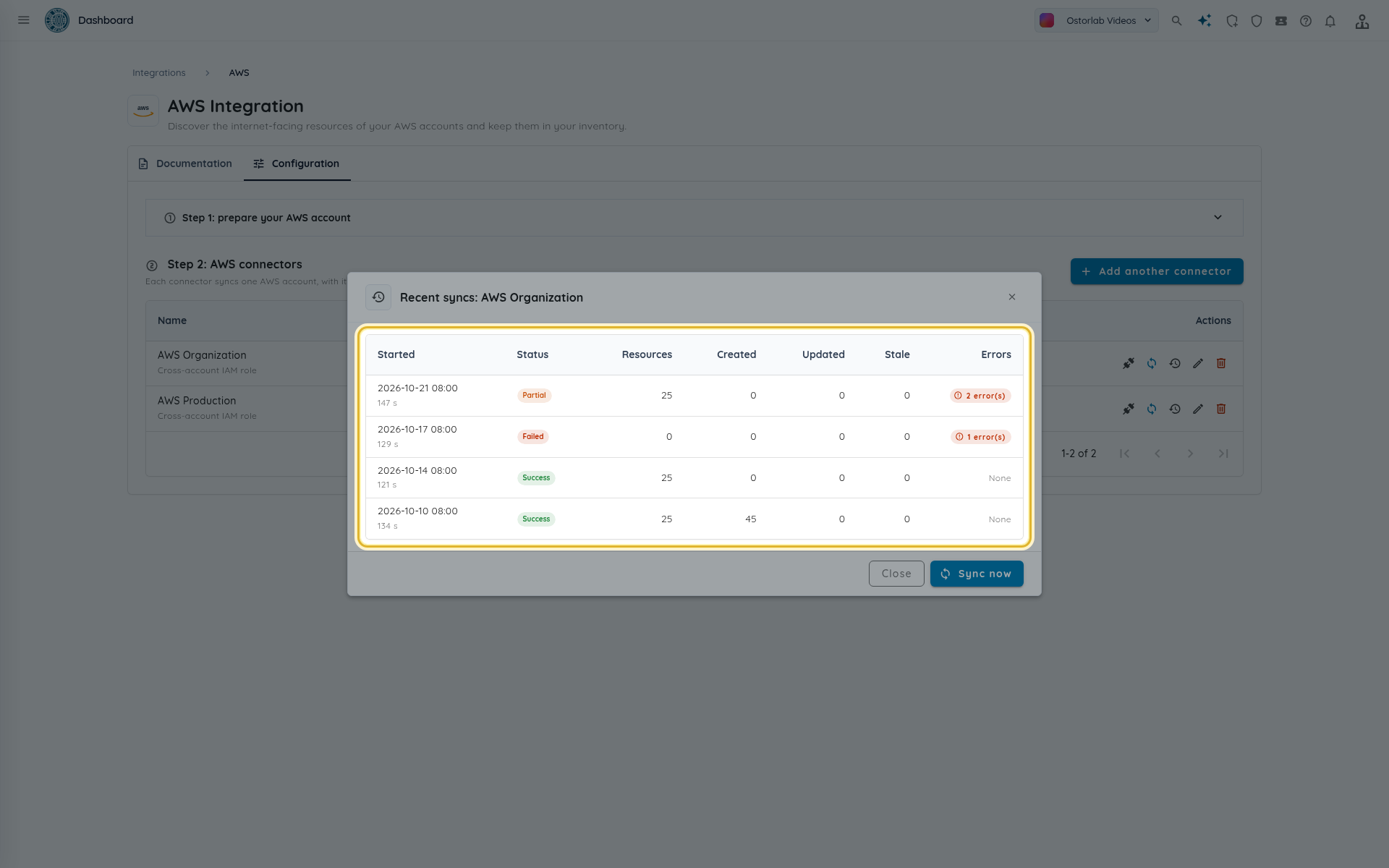Click the Started column header

click(396, 354)
